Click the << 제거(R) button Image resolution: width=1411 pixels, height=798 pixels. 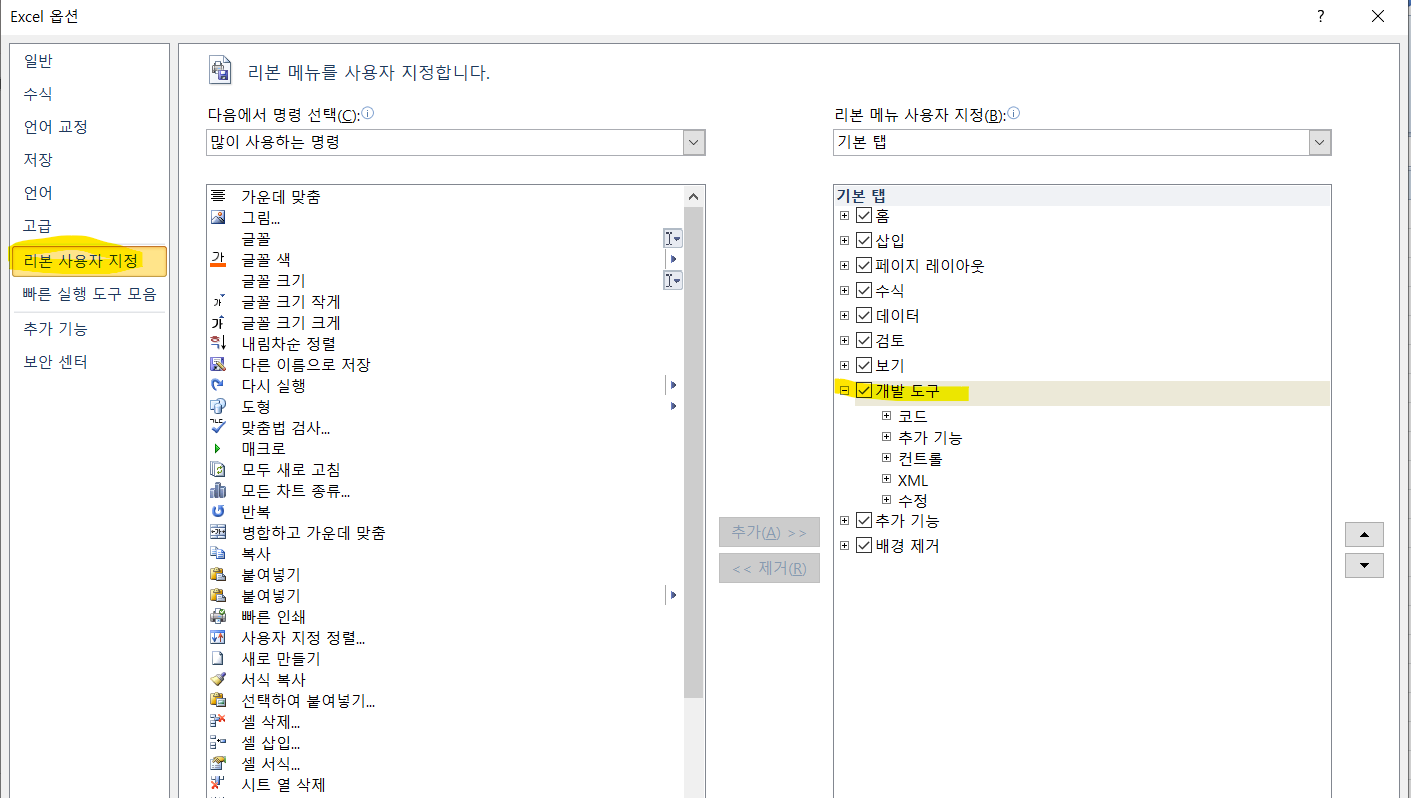click(769, 569)
